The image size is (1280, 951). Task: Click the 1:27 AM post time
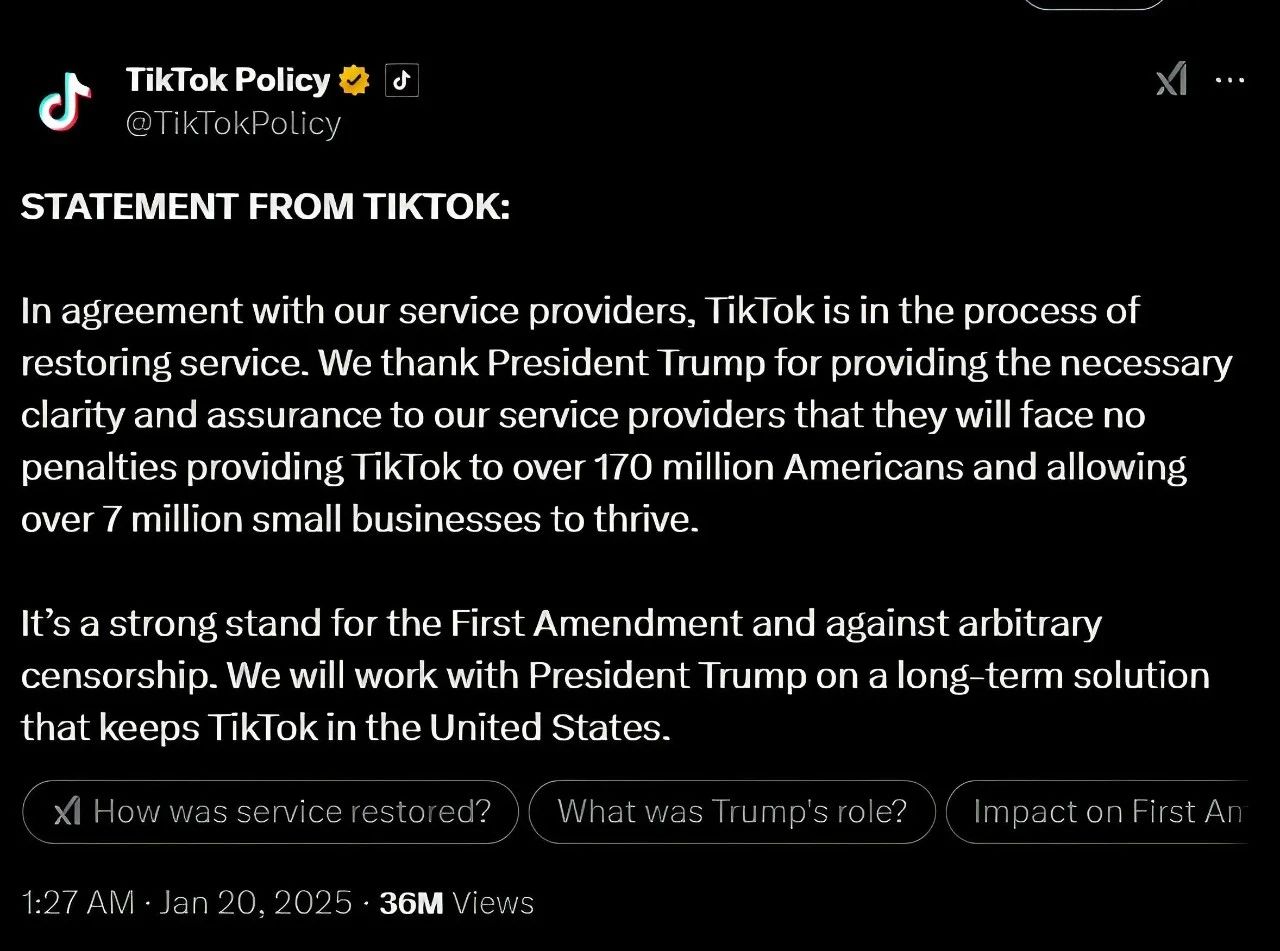click(77, 902)
